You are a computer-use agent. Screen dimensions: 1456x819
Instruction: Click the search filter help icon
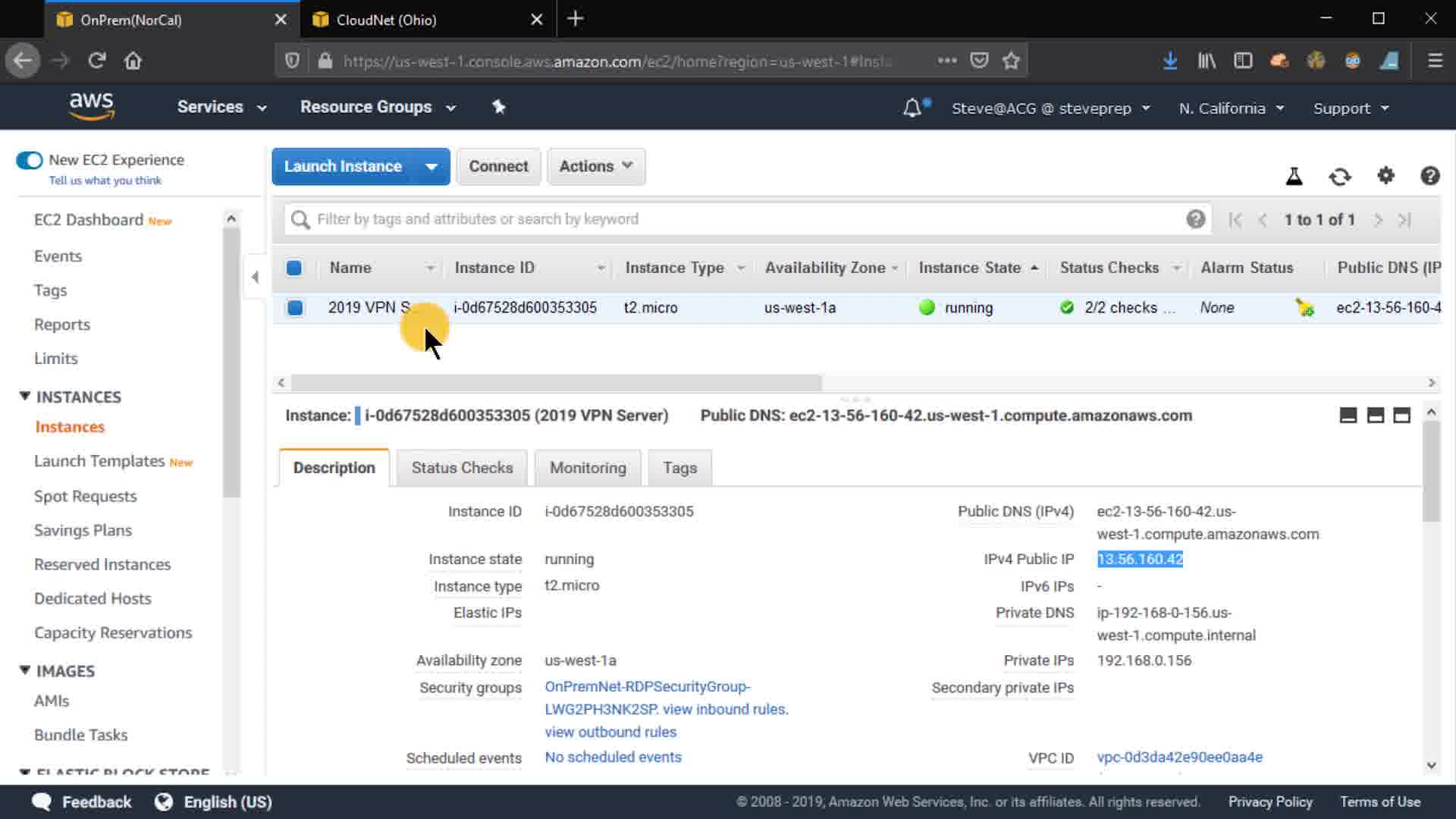tap(1195, 219)
